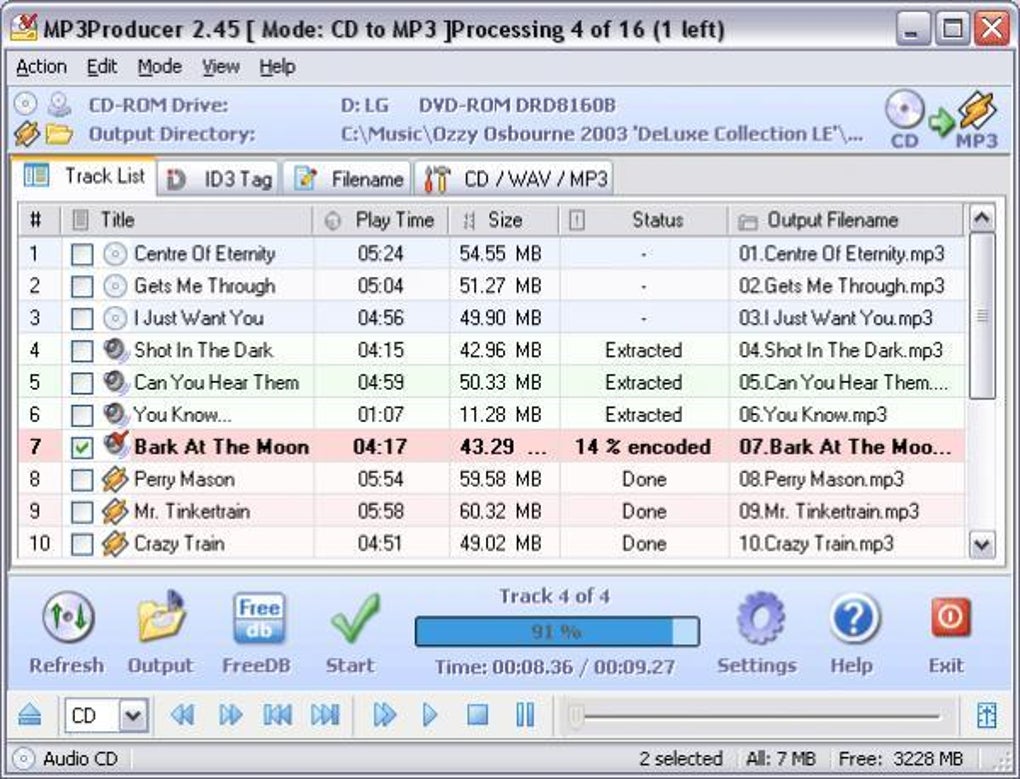Screen dimensions: 1020x779
Task: Click the red Exit icon
Action: 950,618
